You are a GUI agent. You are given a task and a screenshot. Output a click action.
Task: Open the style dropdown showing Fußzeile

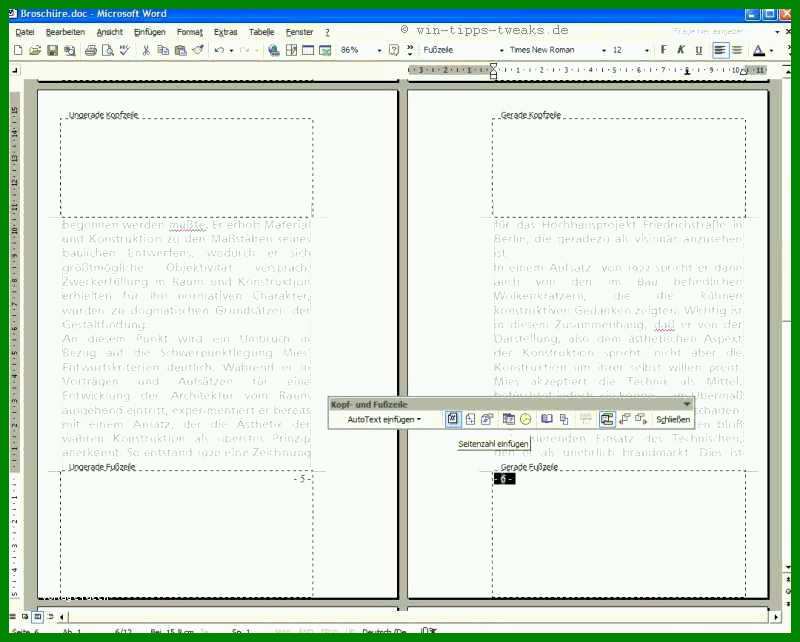[502, 51]
